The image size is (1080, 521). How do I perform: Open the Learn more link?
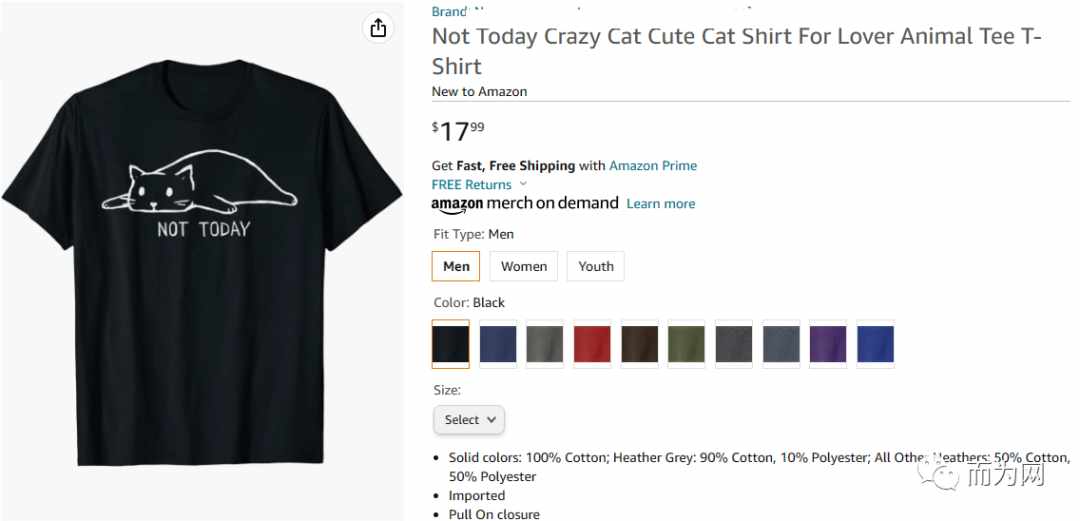(661, 204)
